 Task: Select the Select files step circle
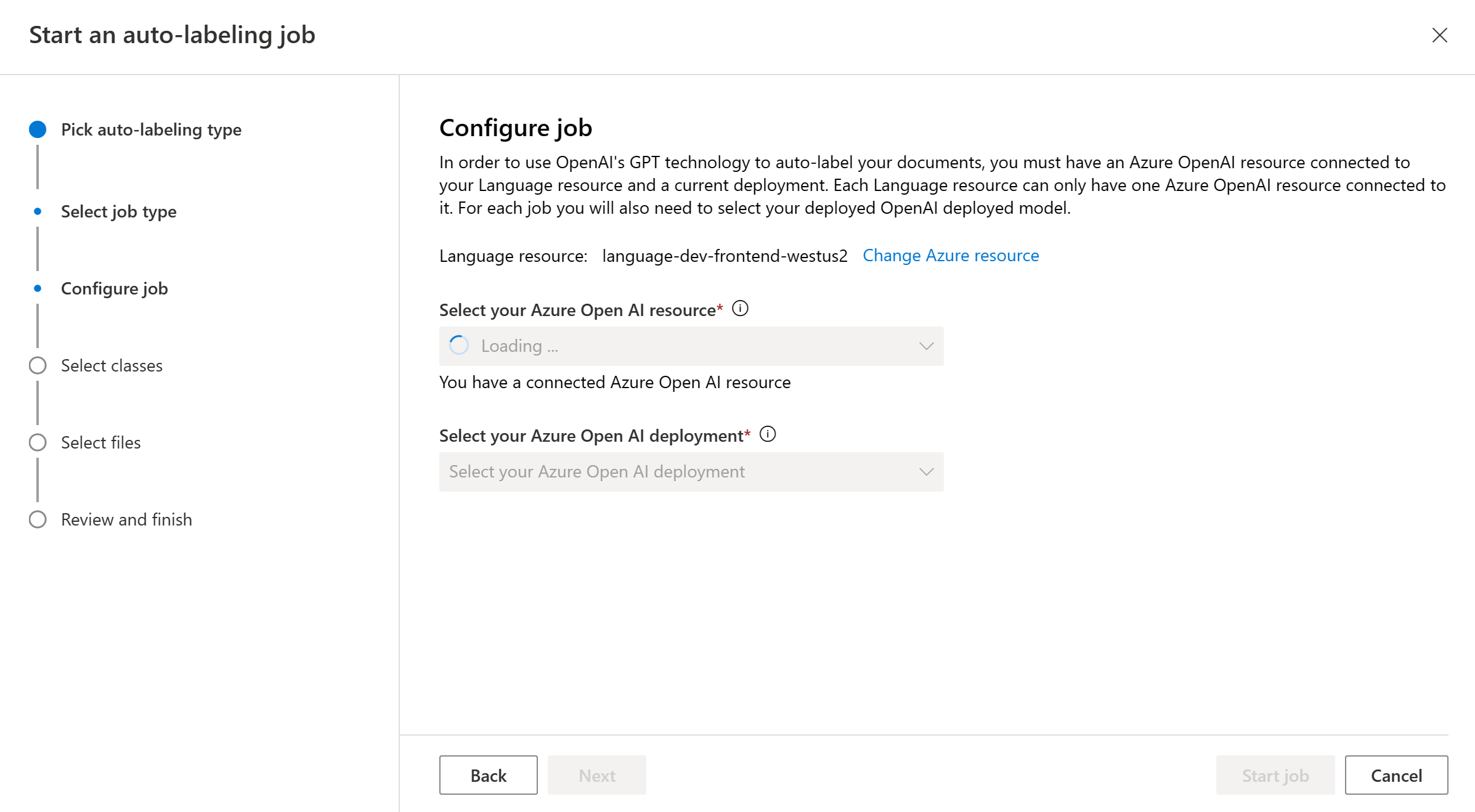click(38, 442)
